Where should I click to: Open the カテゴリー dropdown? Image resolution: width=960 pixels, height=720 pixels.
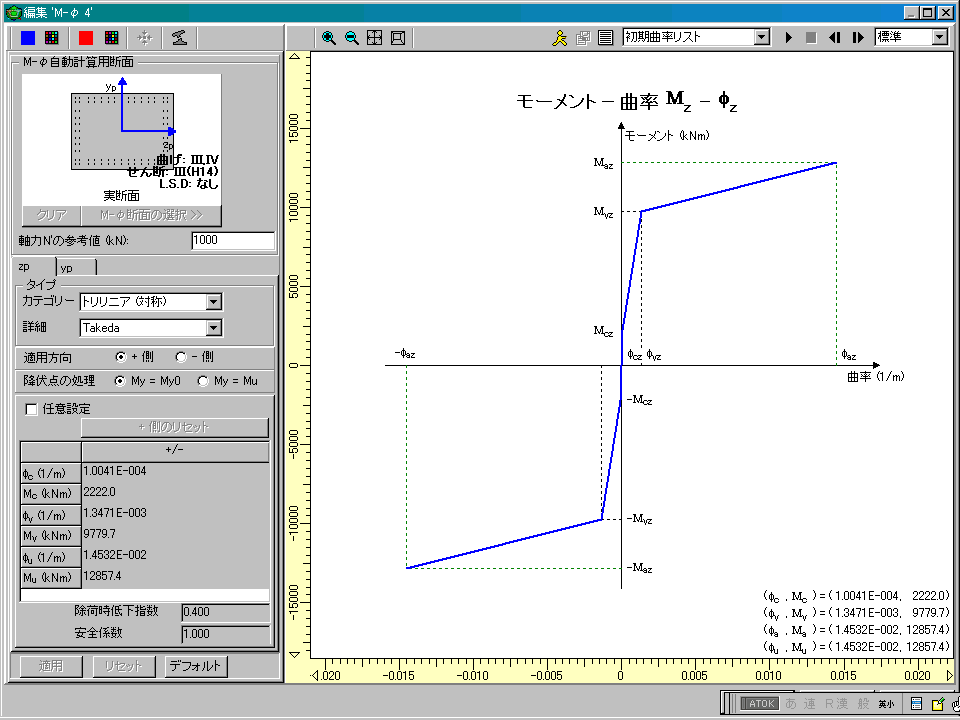tap(213, 302)
